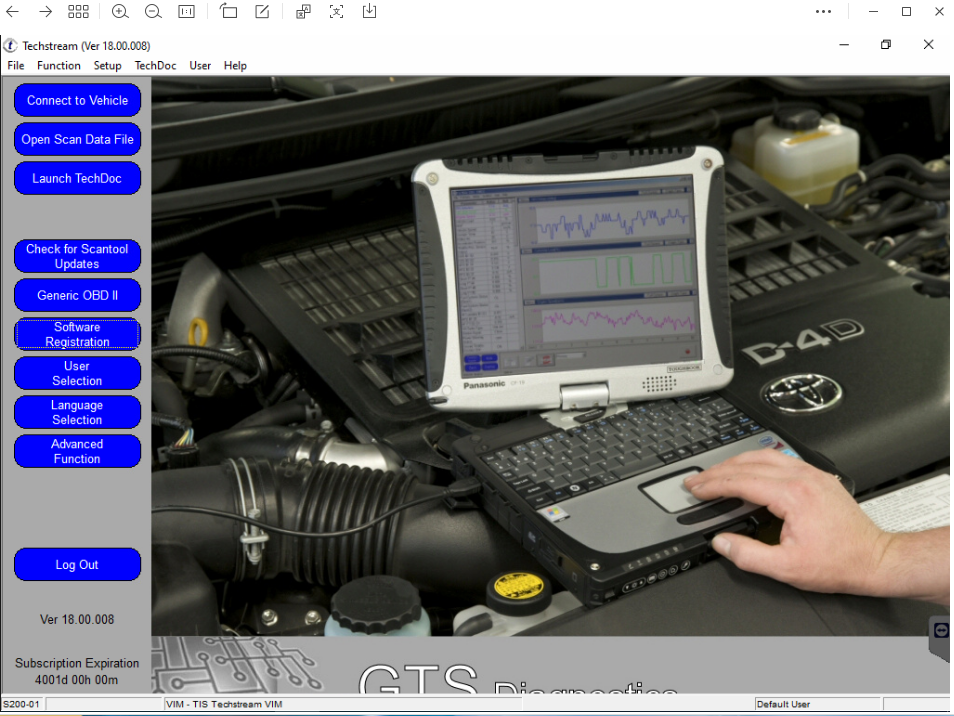Click the S200-01 status bar field
The height and width of the screenshot is (716, 954).
pos(23,704)
